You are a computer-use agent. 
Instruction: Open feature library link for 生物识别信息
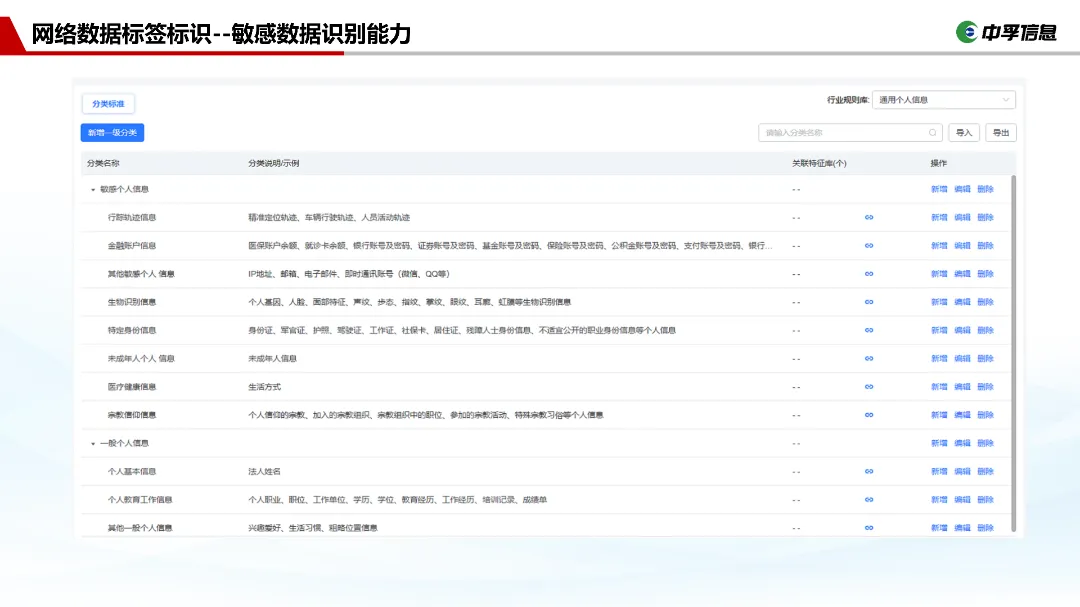pyautogui.click(x=869, y=302)
